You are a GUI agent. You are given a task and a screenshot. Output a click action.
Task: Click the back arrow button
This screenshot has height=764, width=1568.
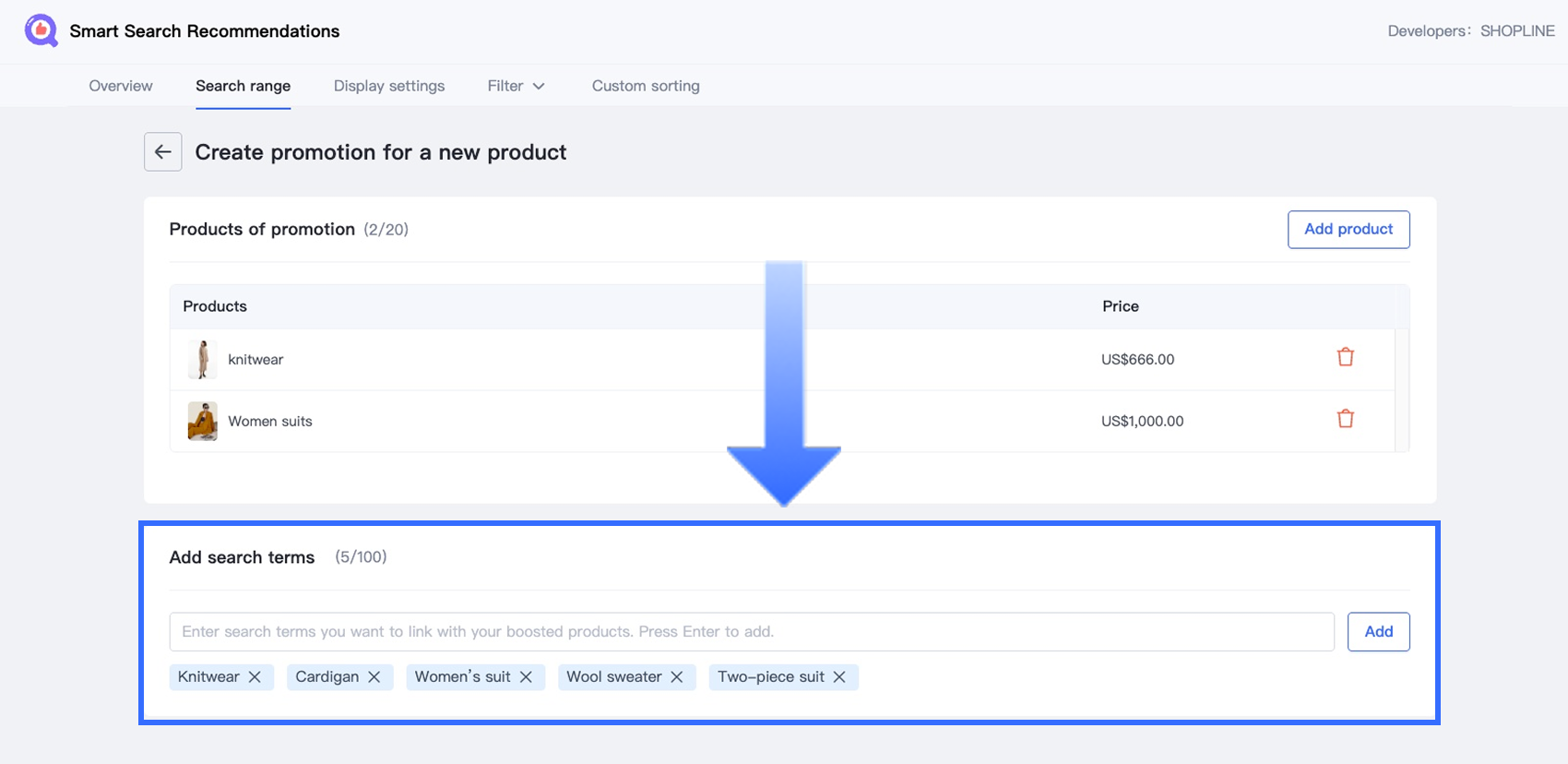click(162, 152)
